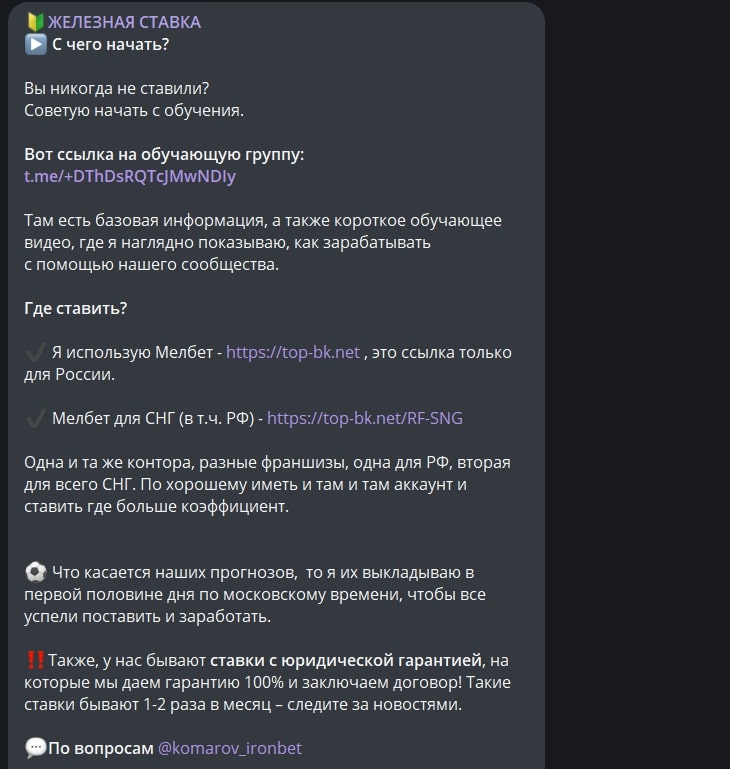This screenshot has width=730, height=769.
Task: Click the speech bubble emoji near По вопросам
Action: pyautogui.click(x=35, y=748)
